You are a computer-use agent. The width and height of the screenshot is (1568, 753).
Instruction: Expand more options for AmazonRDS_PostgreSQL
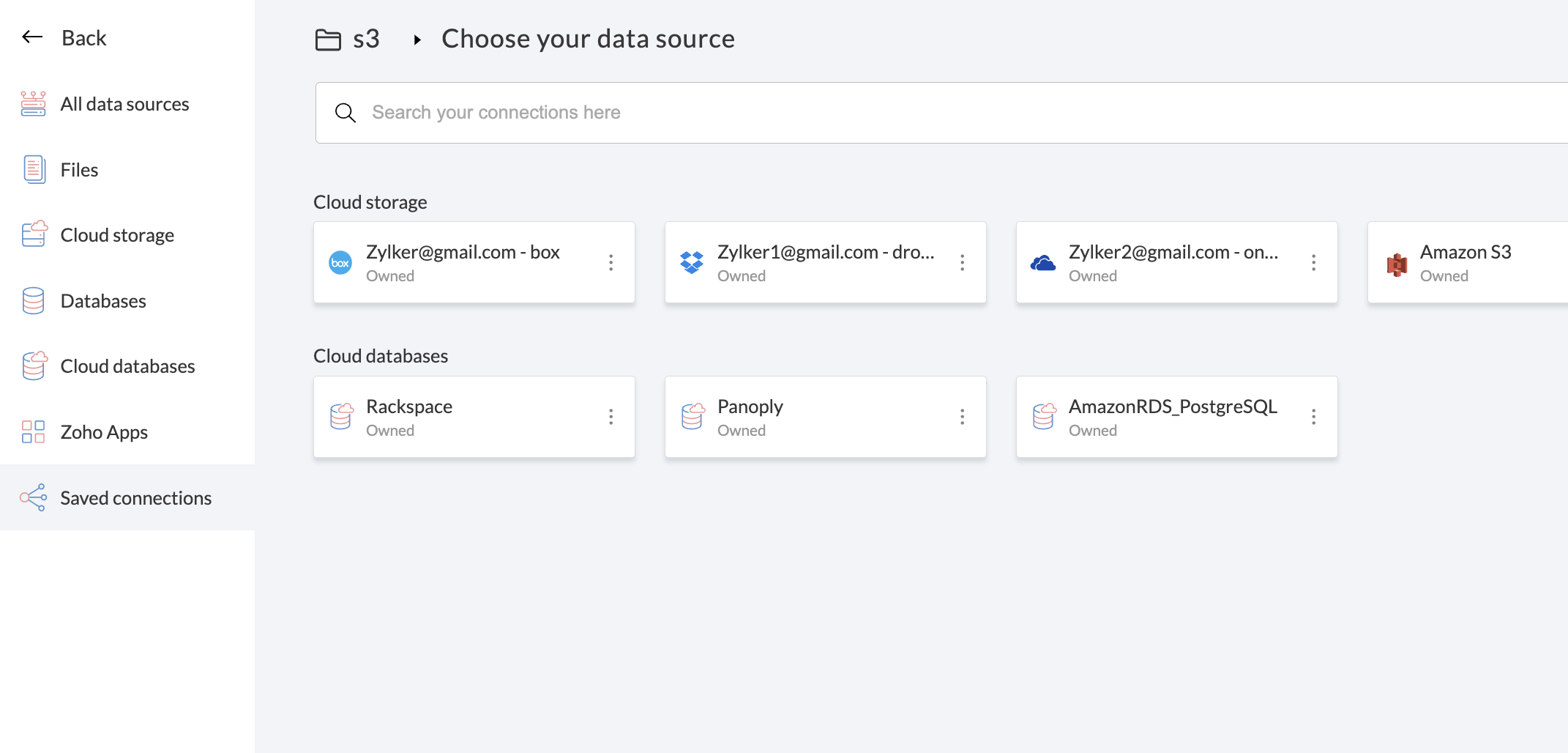pyautogui.click(x=1314, y=417)
